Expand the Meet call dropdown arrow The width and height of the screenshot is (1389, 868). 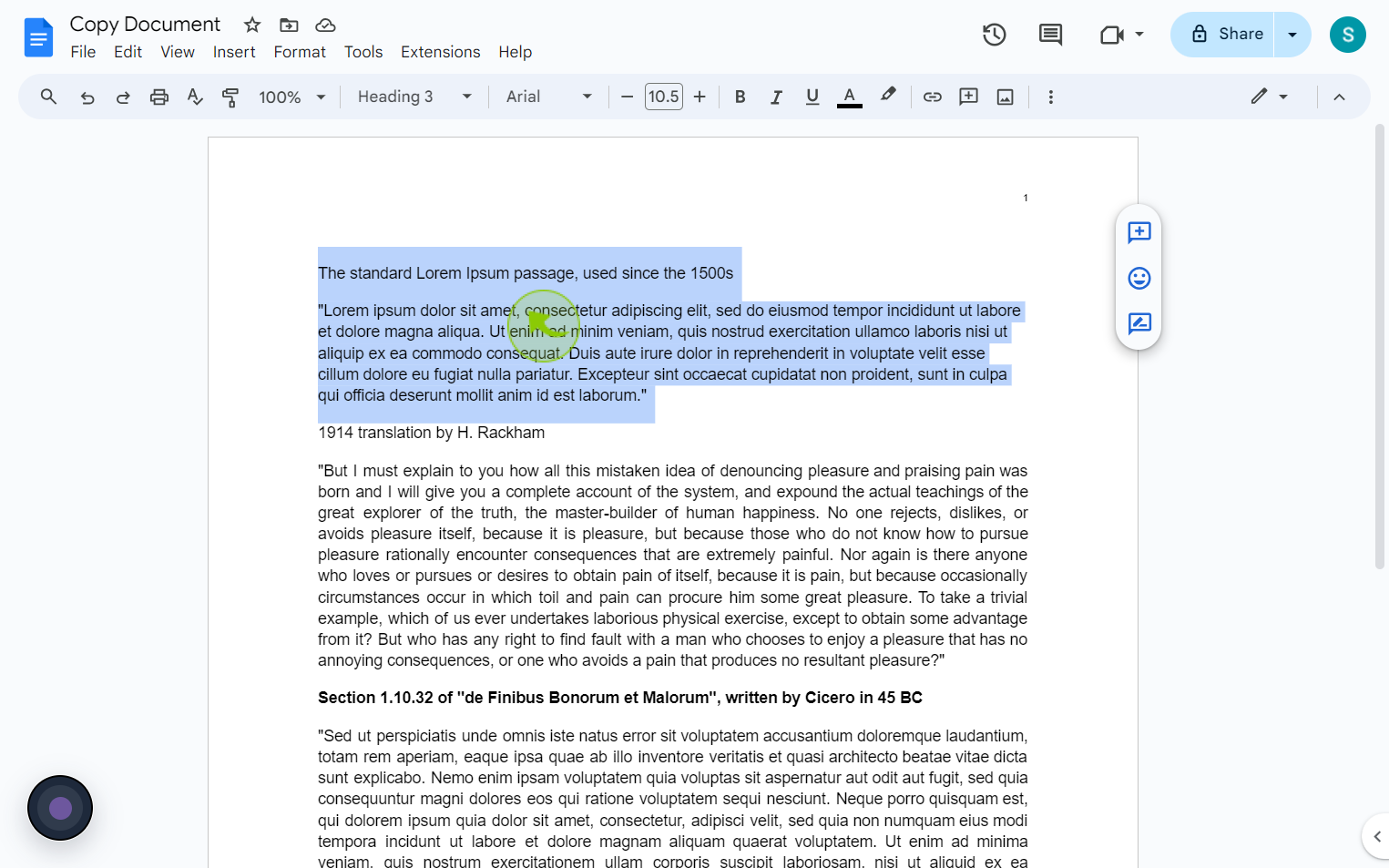[x=1139, y=35]
